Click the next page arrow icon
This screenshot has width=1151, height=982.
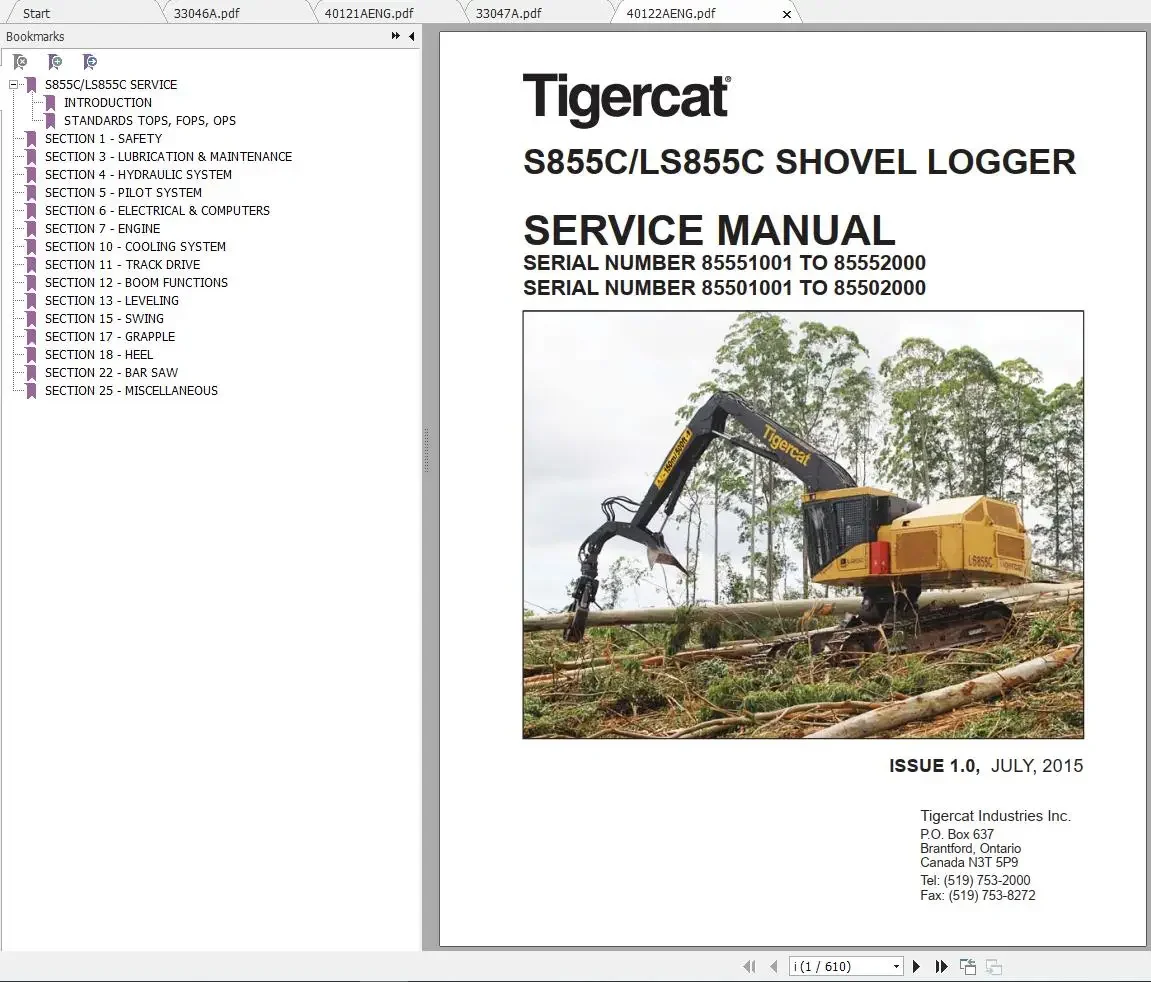[x=916, y=966]
